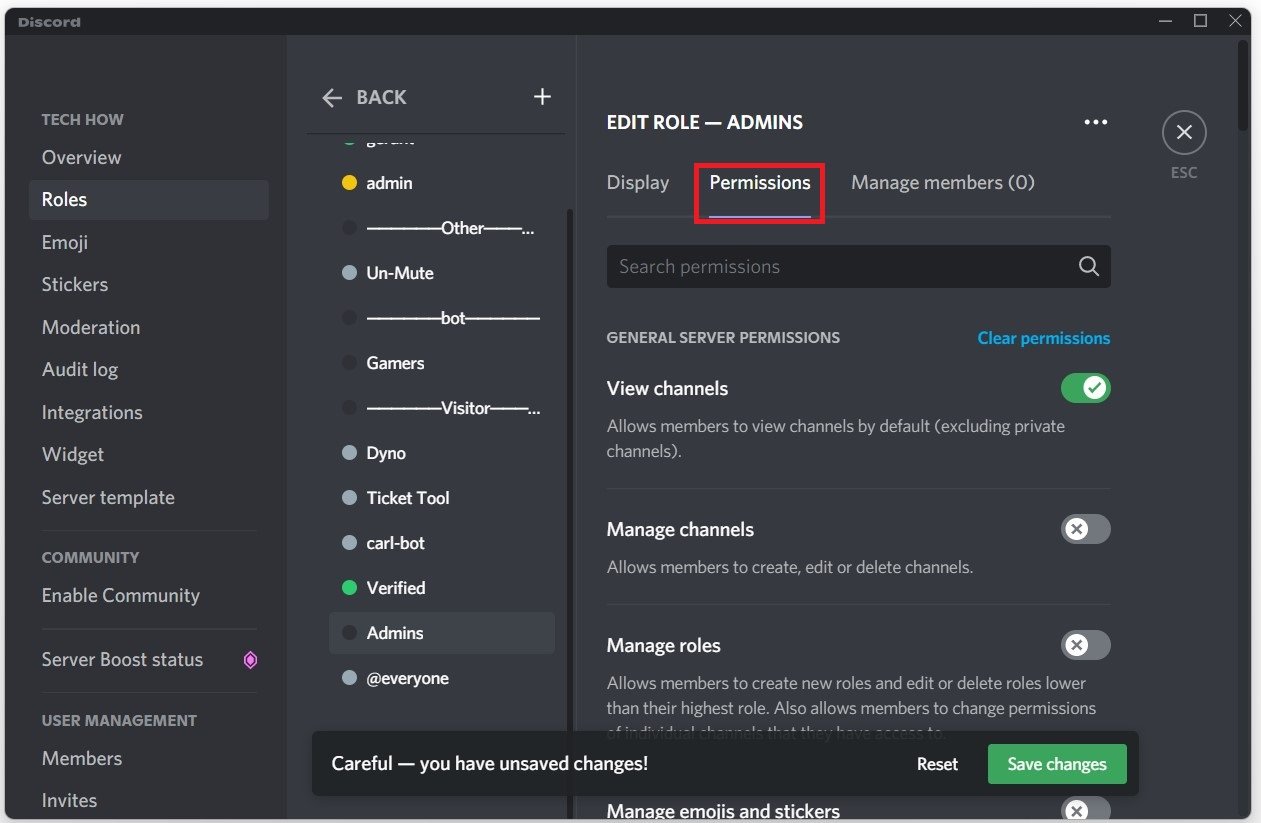Save the unsaved role changes
This screenshot has height=823, width=1261.
pyautogui.click(x=1056, y=763)
